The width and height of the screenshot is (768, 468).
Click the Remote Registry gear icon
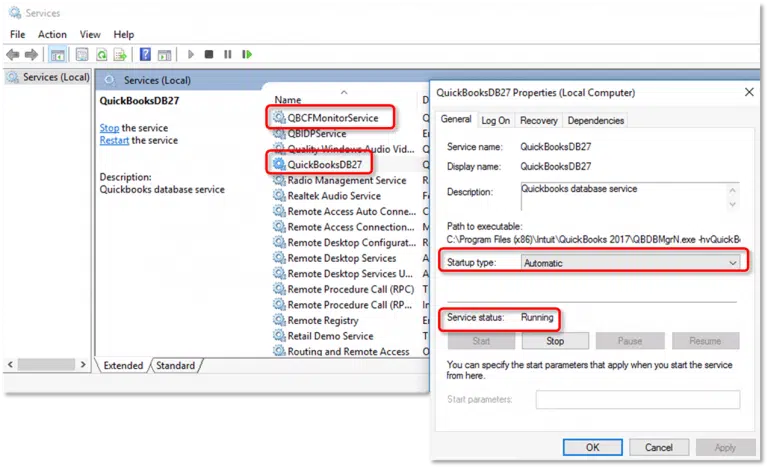pos(279,320)
